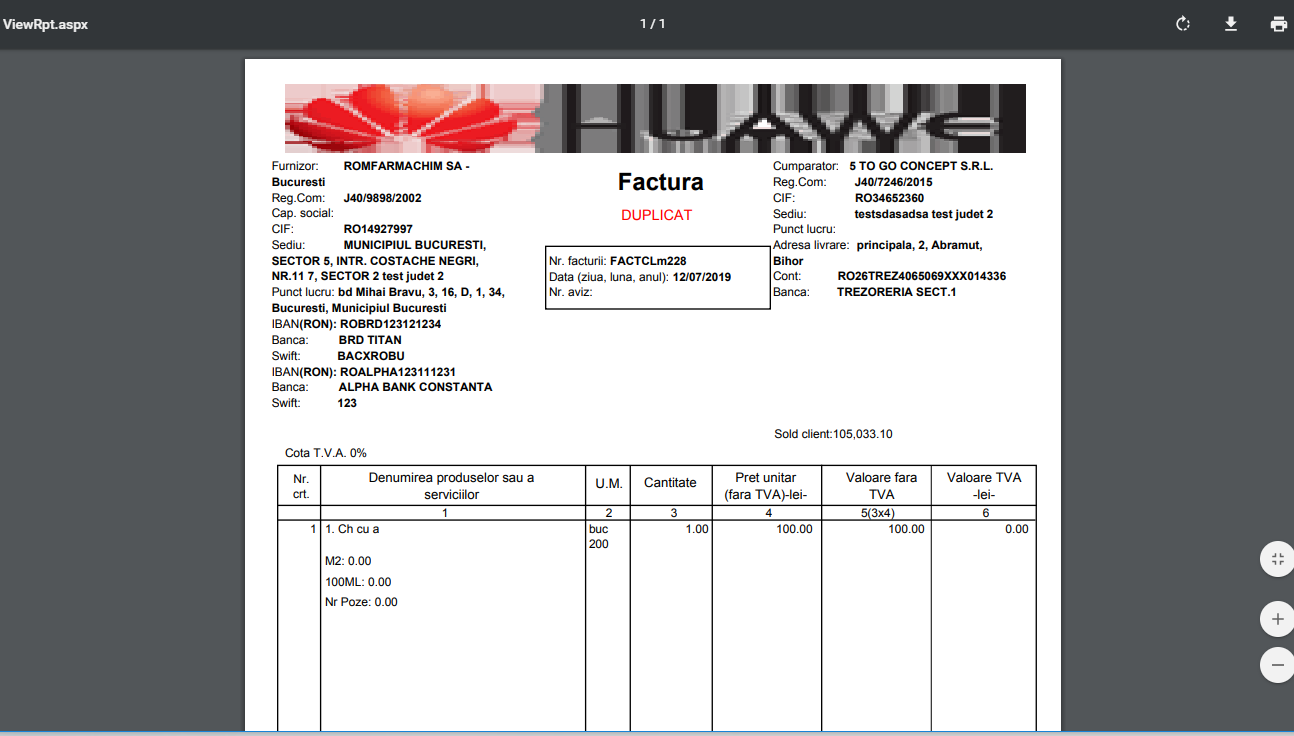Select the invoice number FACTCLm228
1294x736 pixels.
648,261
